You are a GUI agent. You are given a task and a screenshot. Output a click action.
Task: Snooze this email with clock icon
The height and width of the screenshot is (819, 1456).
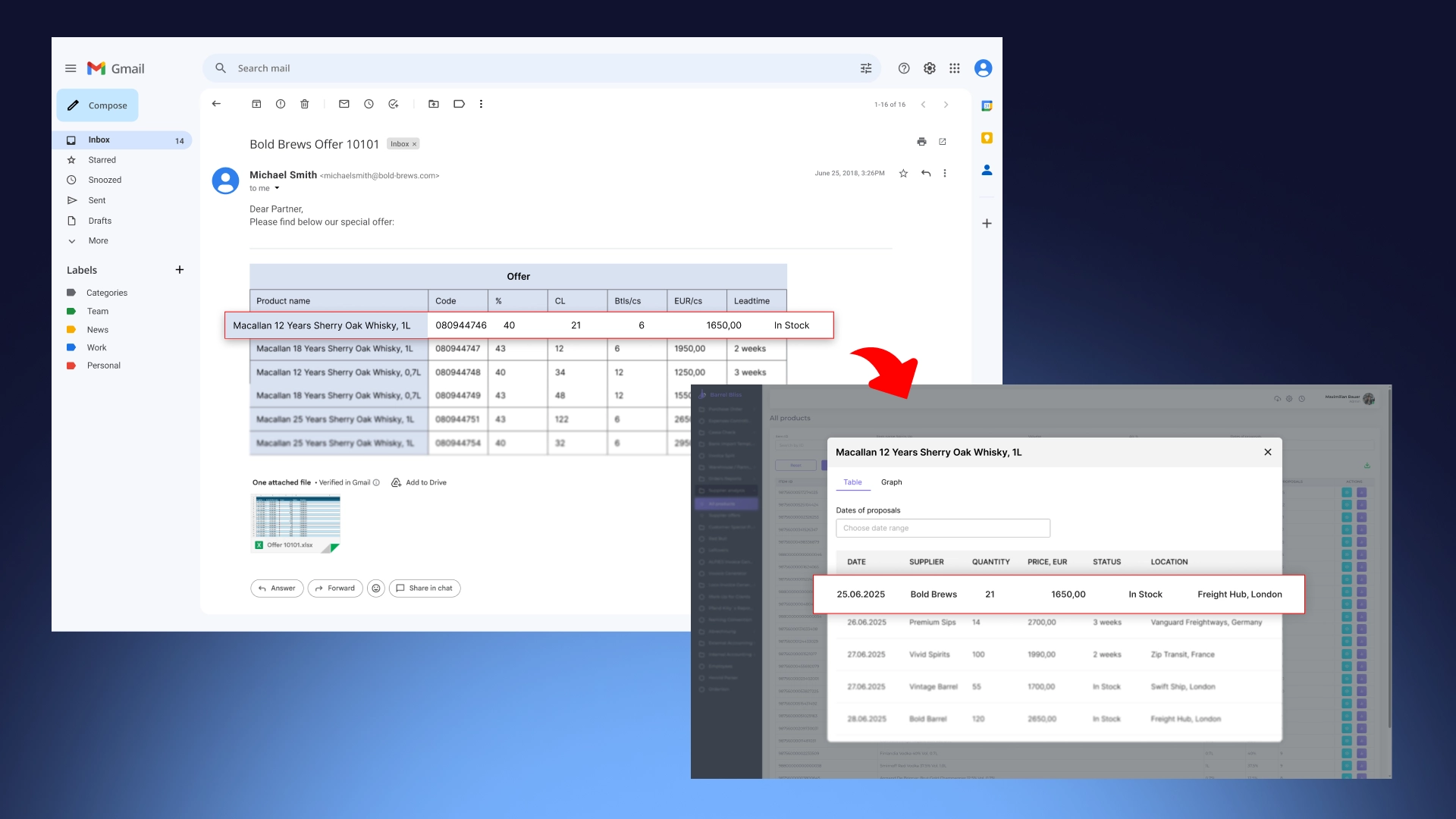click(369, 104)
